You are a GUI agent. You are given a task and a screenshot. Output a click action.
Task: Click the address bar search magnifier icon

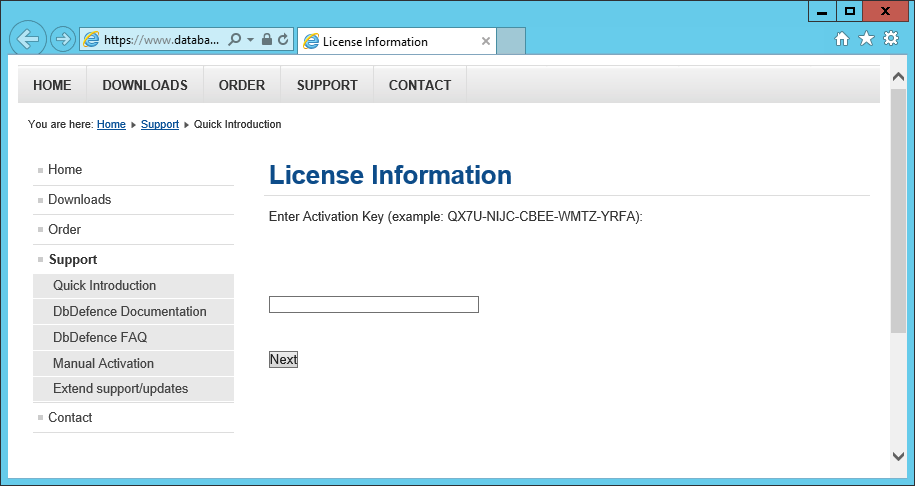click(x=234, y=40)
